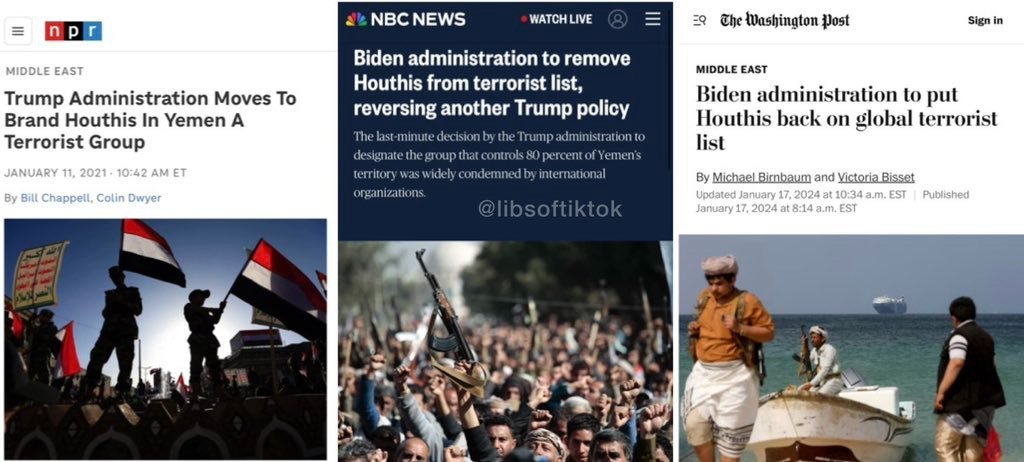Open NBC headline about removing Houthis
Image resolution: width=1024 pixels, height=462 pixels.
click(492, 83)
